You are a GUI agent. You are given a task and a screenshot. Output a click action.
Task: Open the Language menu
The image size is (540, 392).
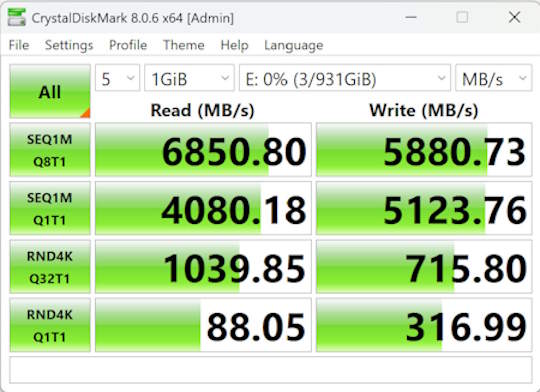coord(293,45)
